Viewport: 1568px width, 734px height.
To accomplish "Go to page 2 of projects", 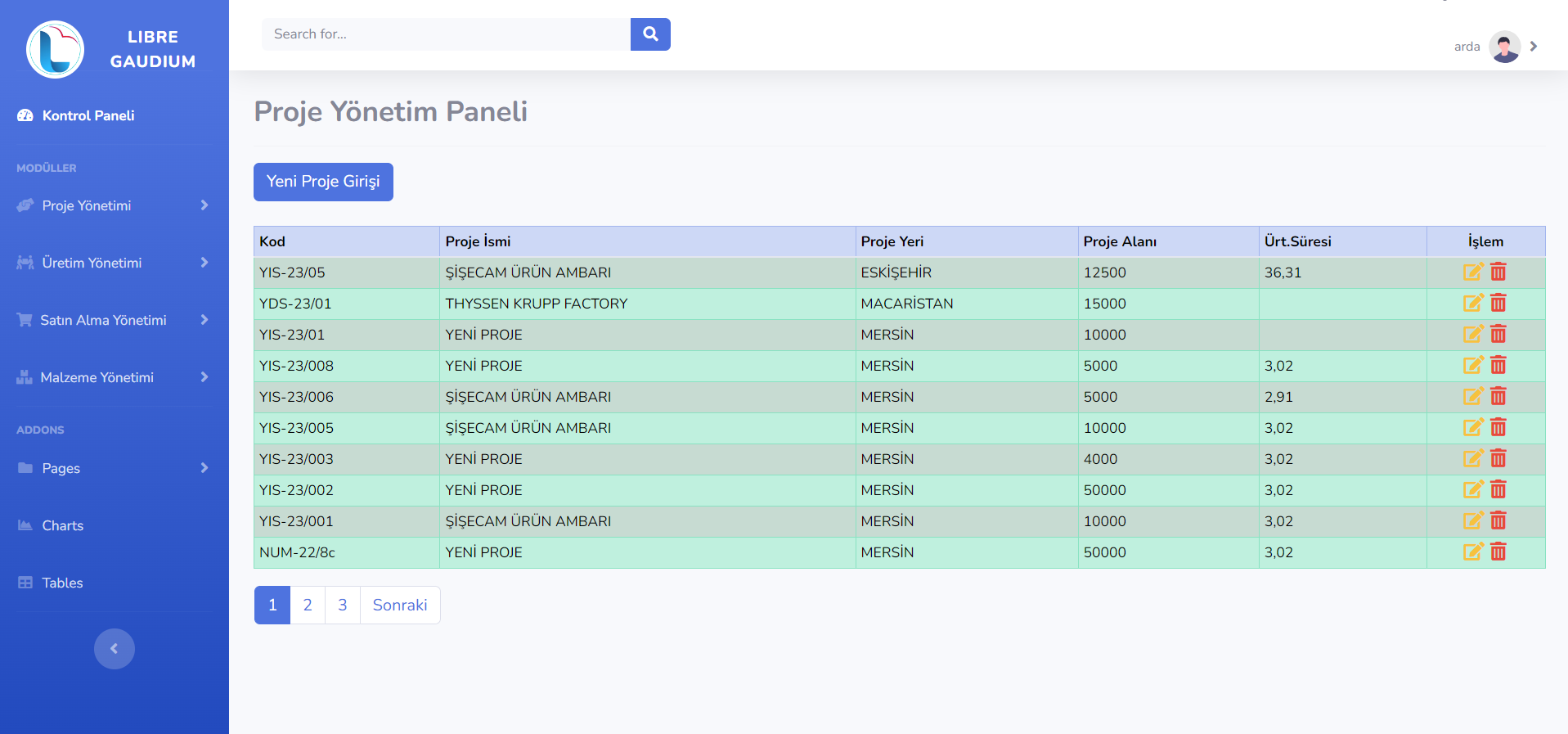I will coord(308,605).
